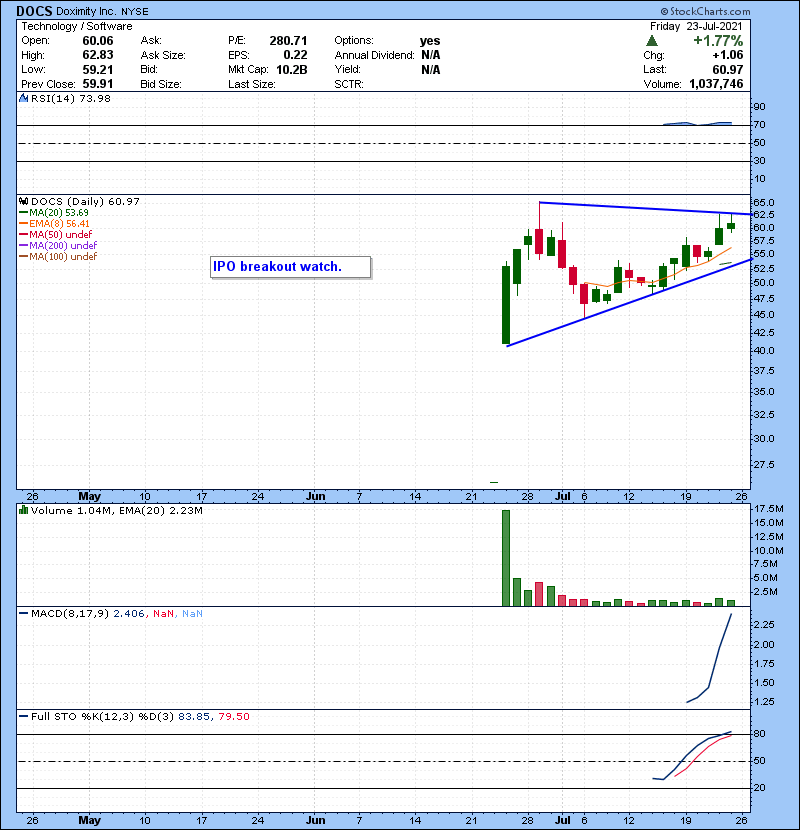Click the Technology / Software sector label
The image size is (800, 830).
[x=77, y=26]
